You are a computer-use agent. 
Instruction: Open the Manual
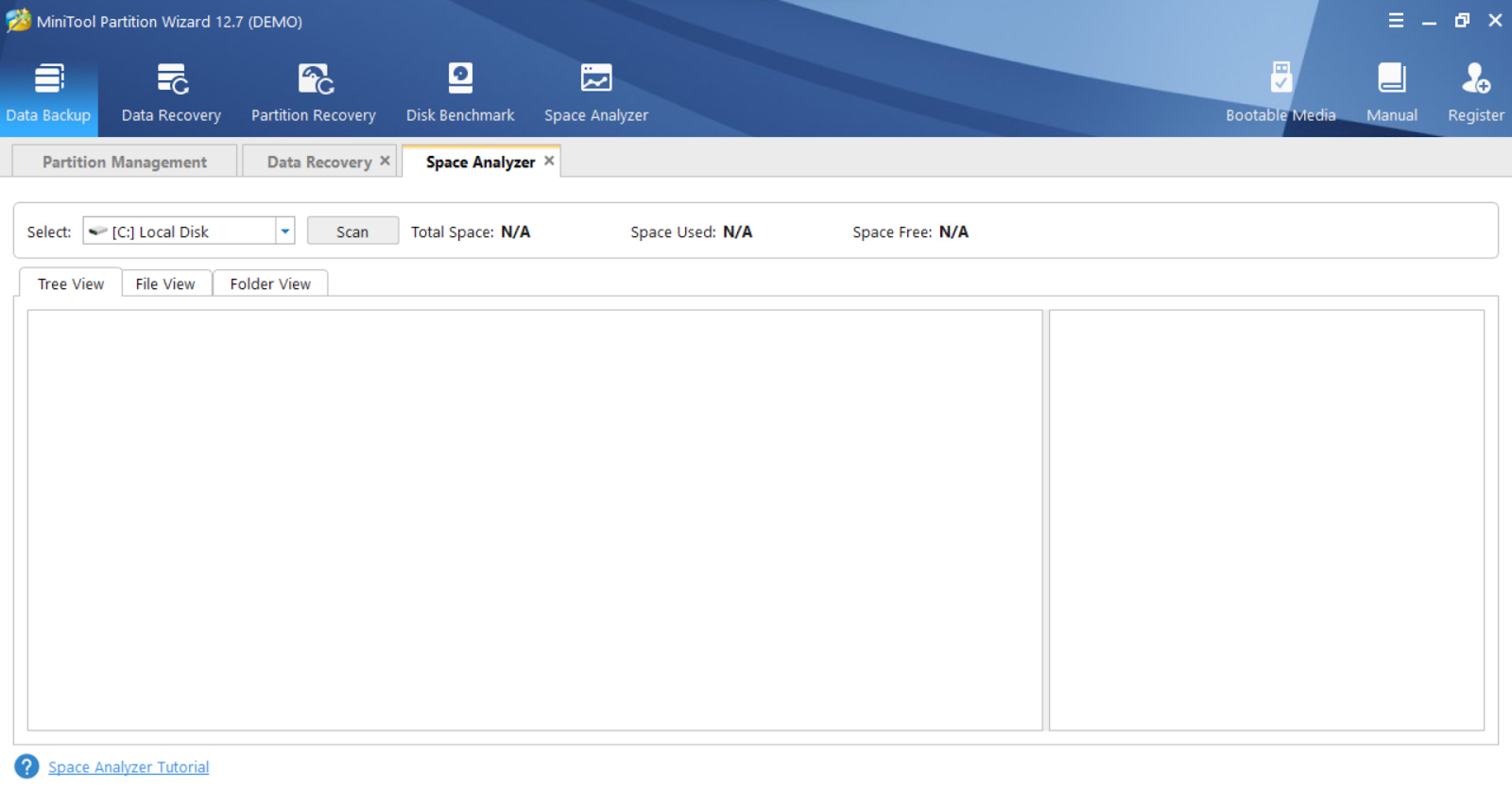tap(1392, 94)
